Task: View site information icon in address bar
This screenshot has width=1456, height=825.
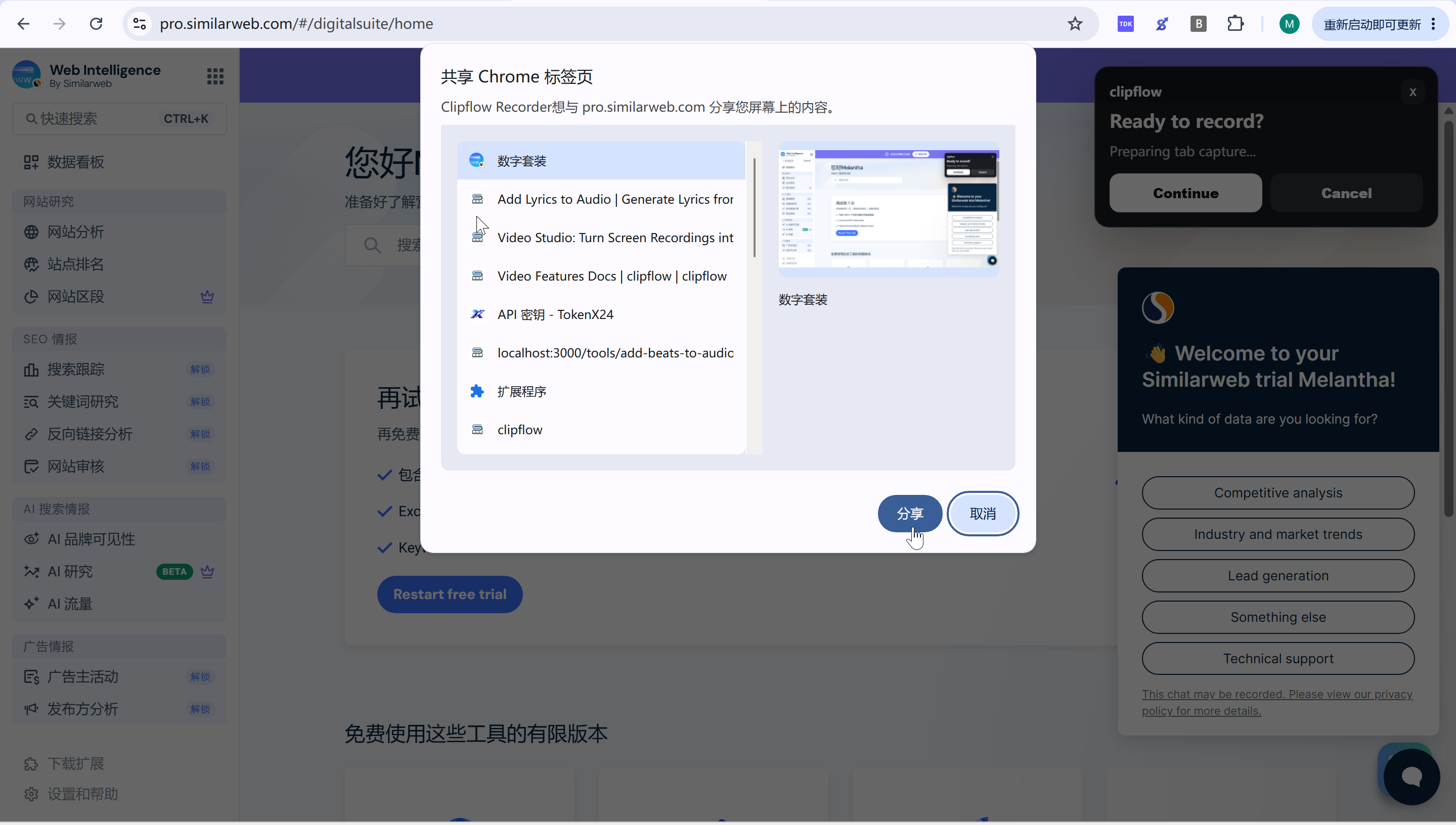Action: click(x=140, y=24)
